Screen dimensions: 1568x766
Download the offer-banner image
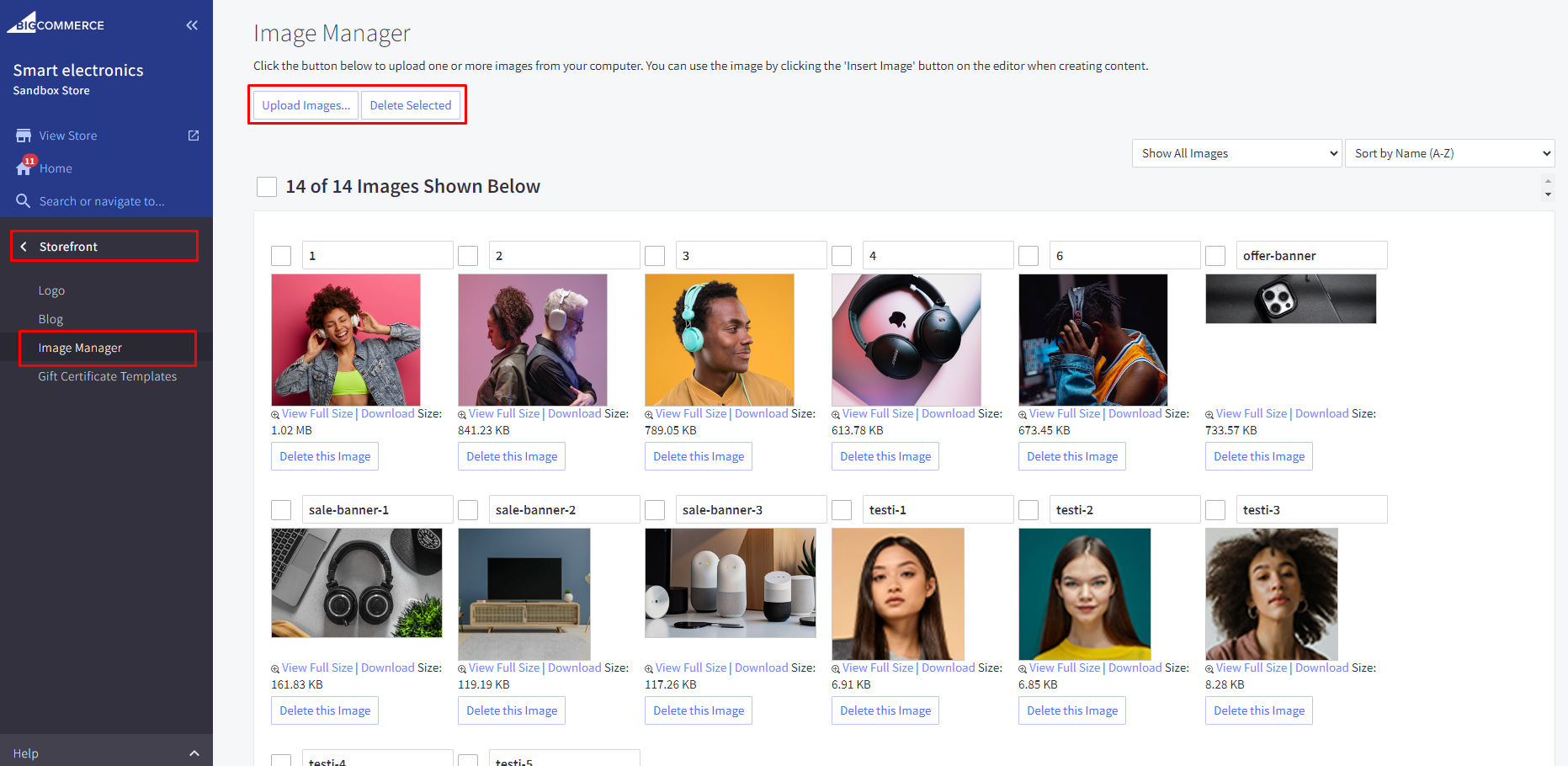[1321, 413]
